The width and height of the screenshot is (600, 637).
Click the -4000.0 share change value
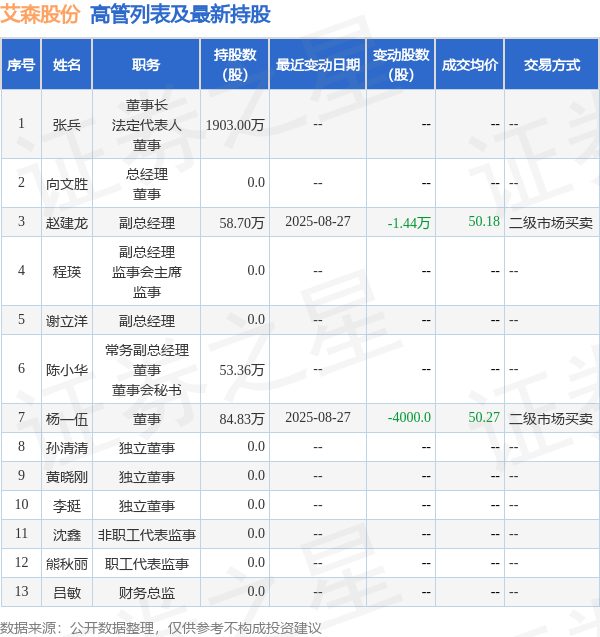(x=409, y=417)
